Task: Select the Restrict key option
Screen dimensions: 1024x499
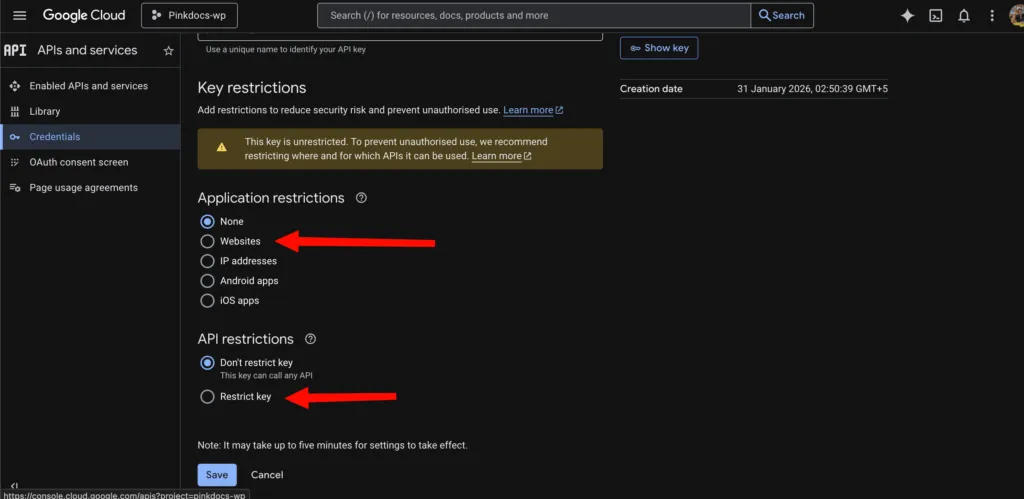Action: (x=207, y=397)
